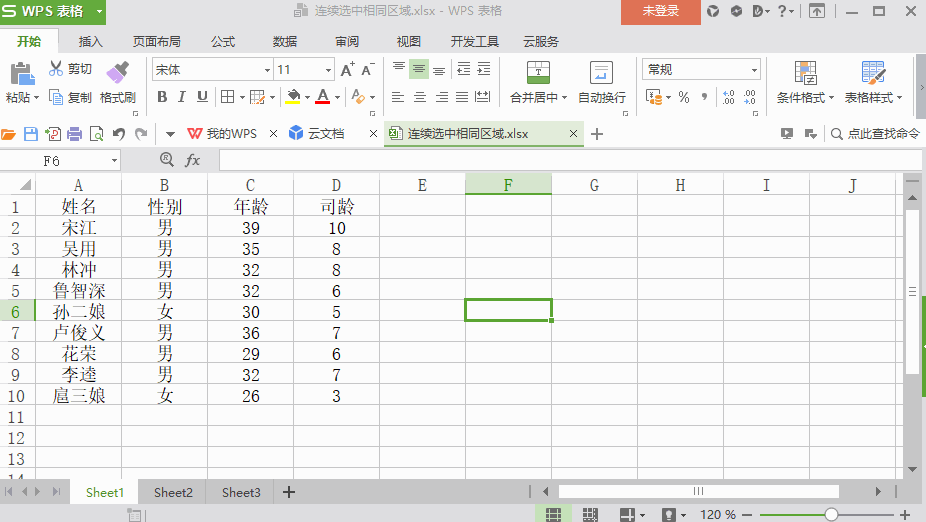Open the font size 11 dropdown
The height and width of the screenshot is (522, 926).
(x=328, y=70)
